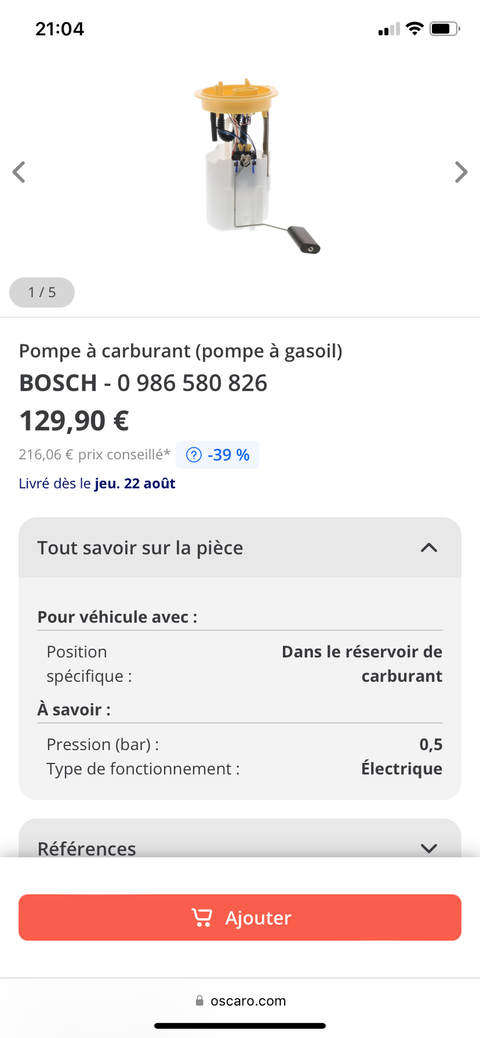Tap the cellular signal bars

[x=389, y=30]
